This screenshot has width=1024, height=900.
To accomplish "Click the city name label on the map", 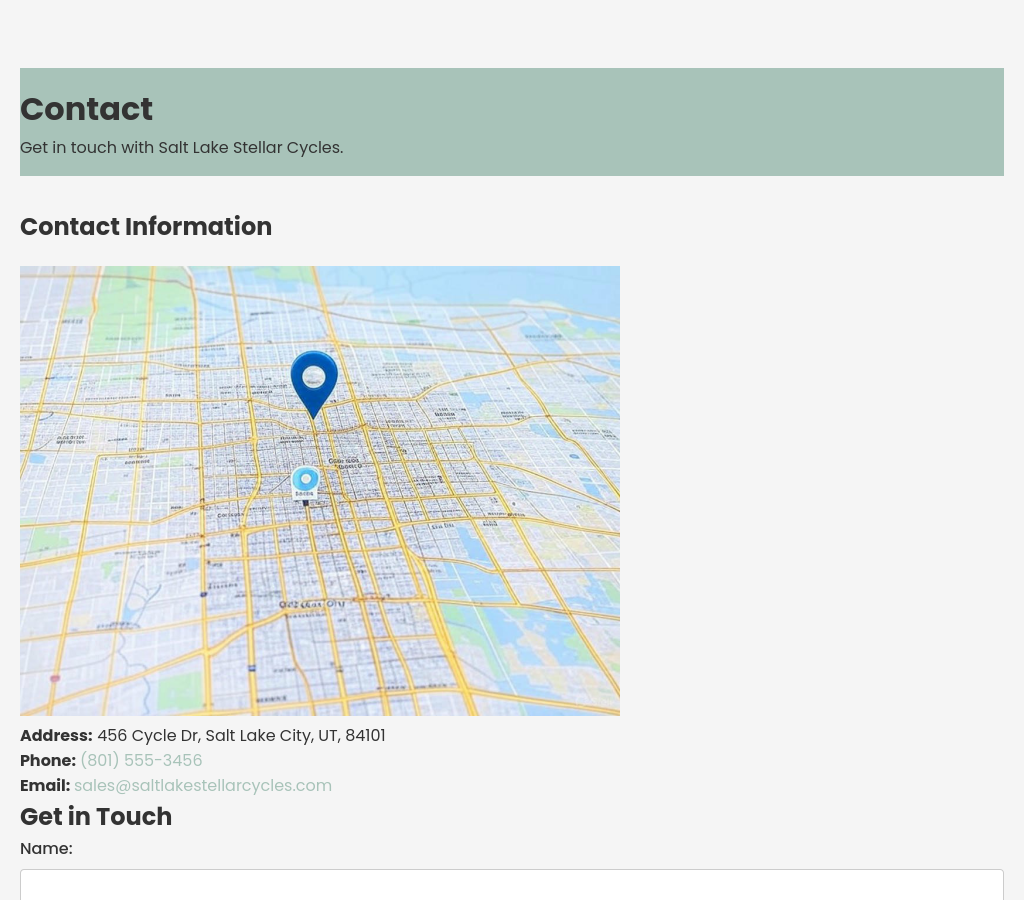I will coord(311,605).
